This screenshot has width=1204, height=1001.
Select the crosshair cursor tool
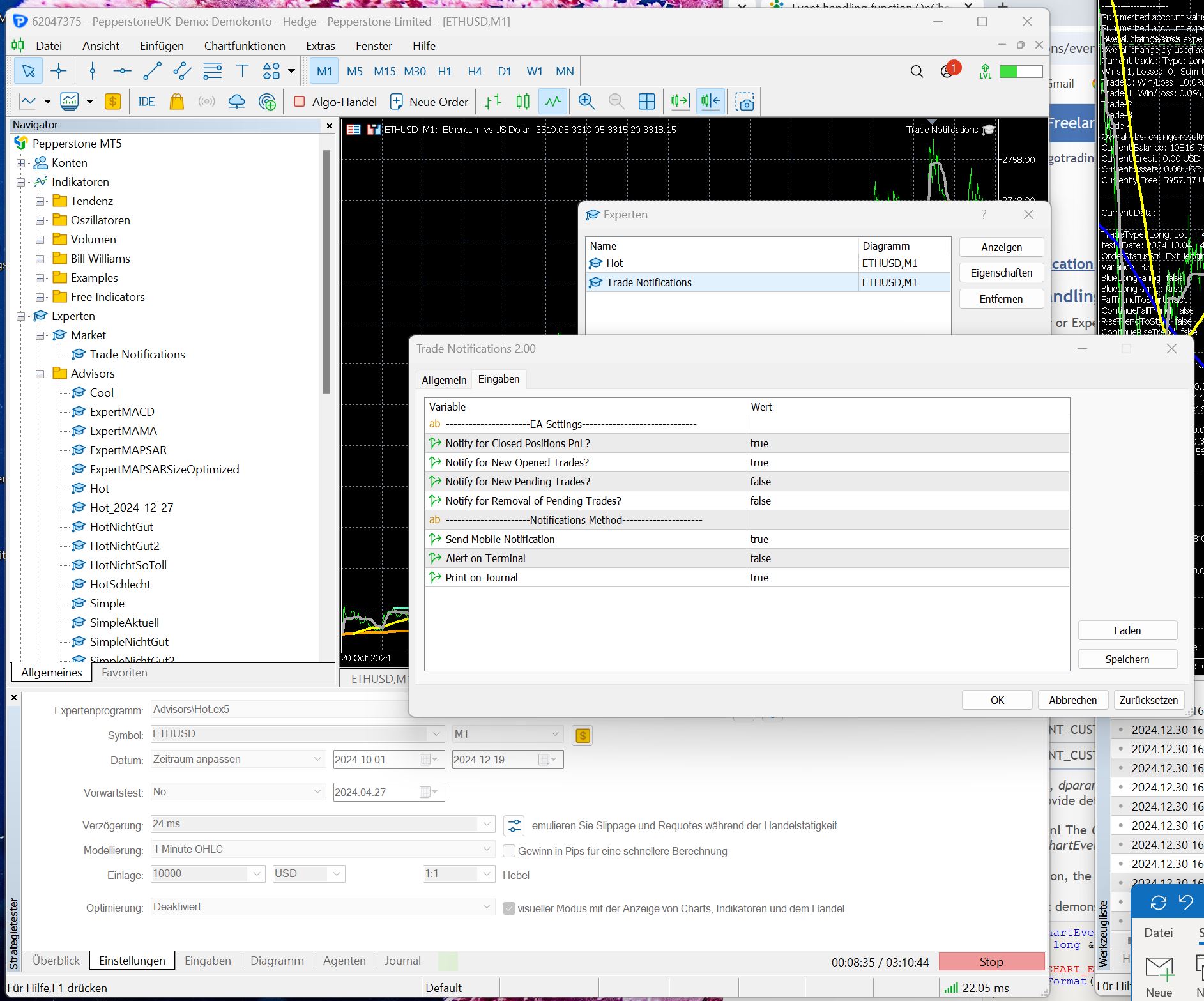[x=59, y=71]
